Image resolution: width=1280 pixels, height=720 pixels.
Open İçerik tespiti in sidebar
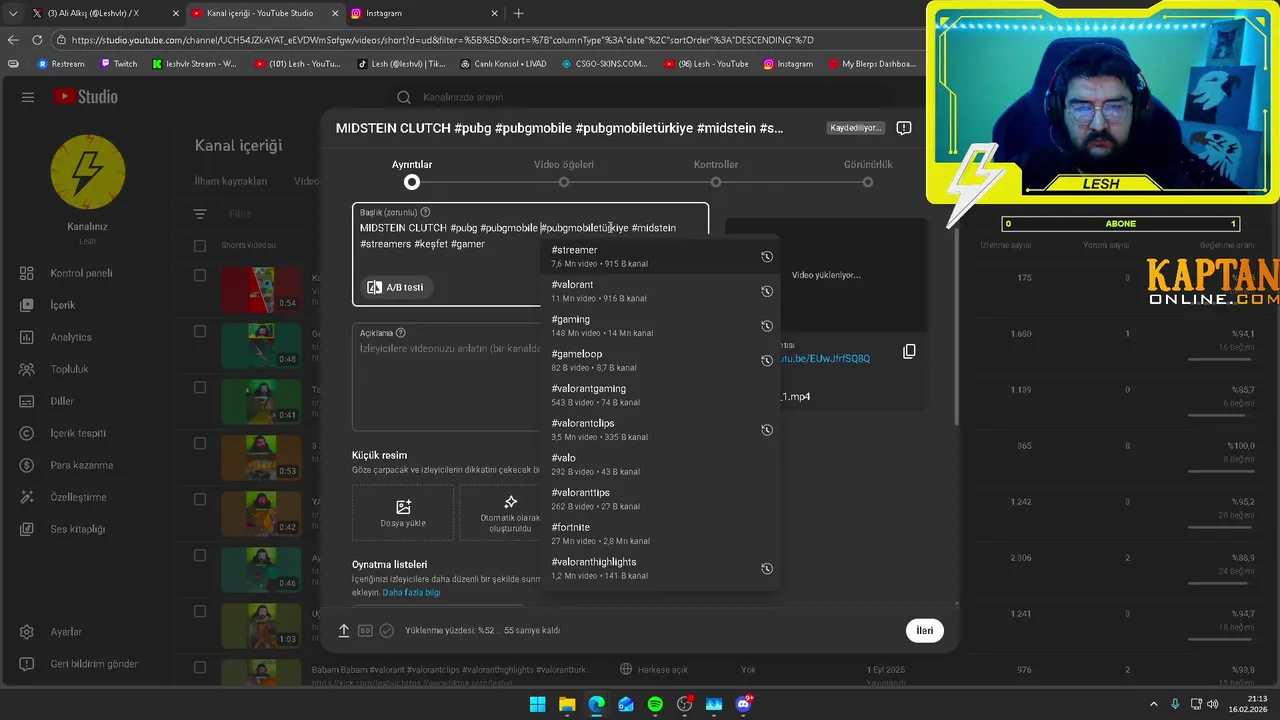[78, 433]
